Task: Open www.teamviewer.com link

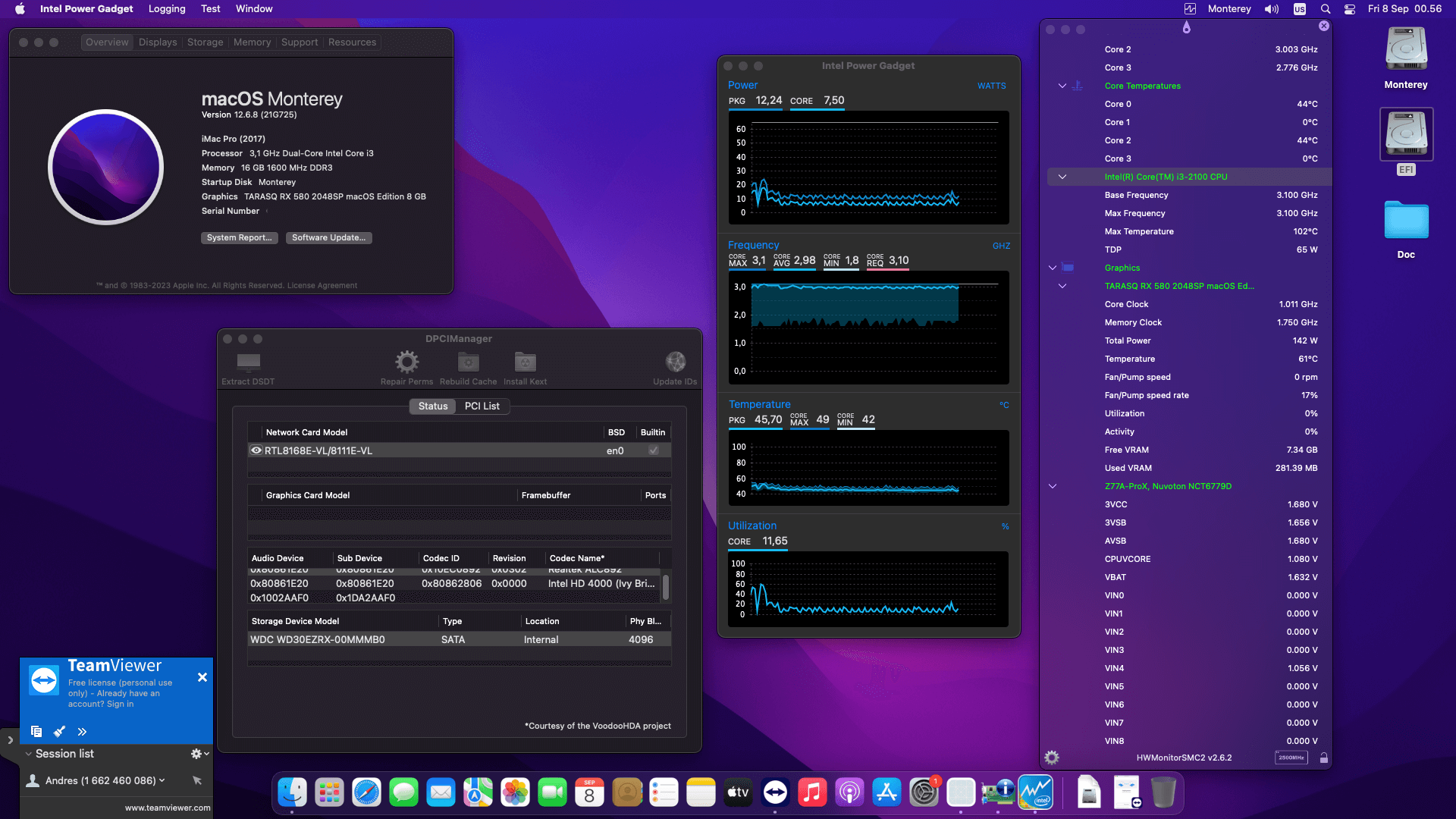Action: 168,808
